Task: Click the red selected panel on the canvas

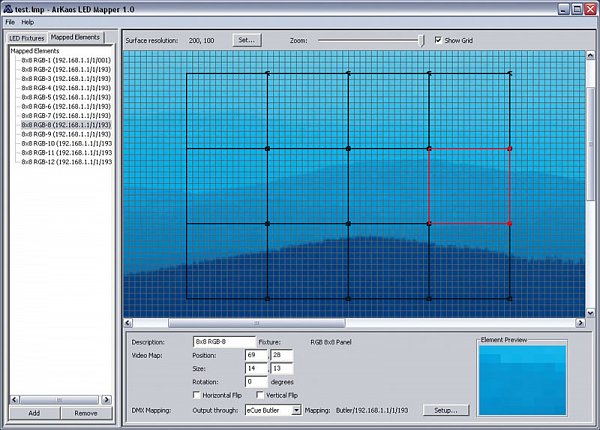Action: pyautogui.click(x=469, y=185)
